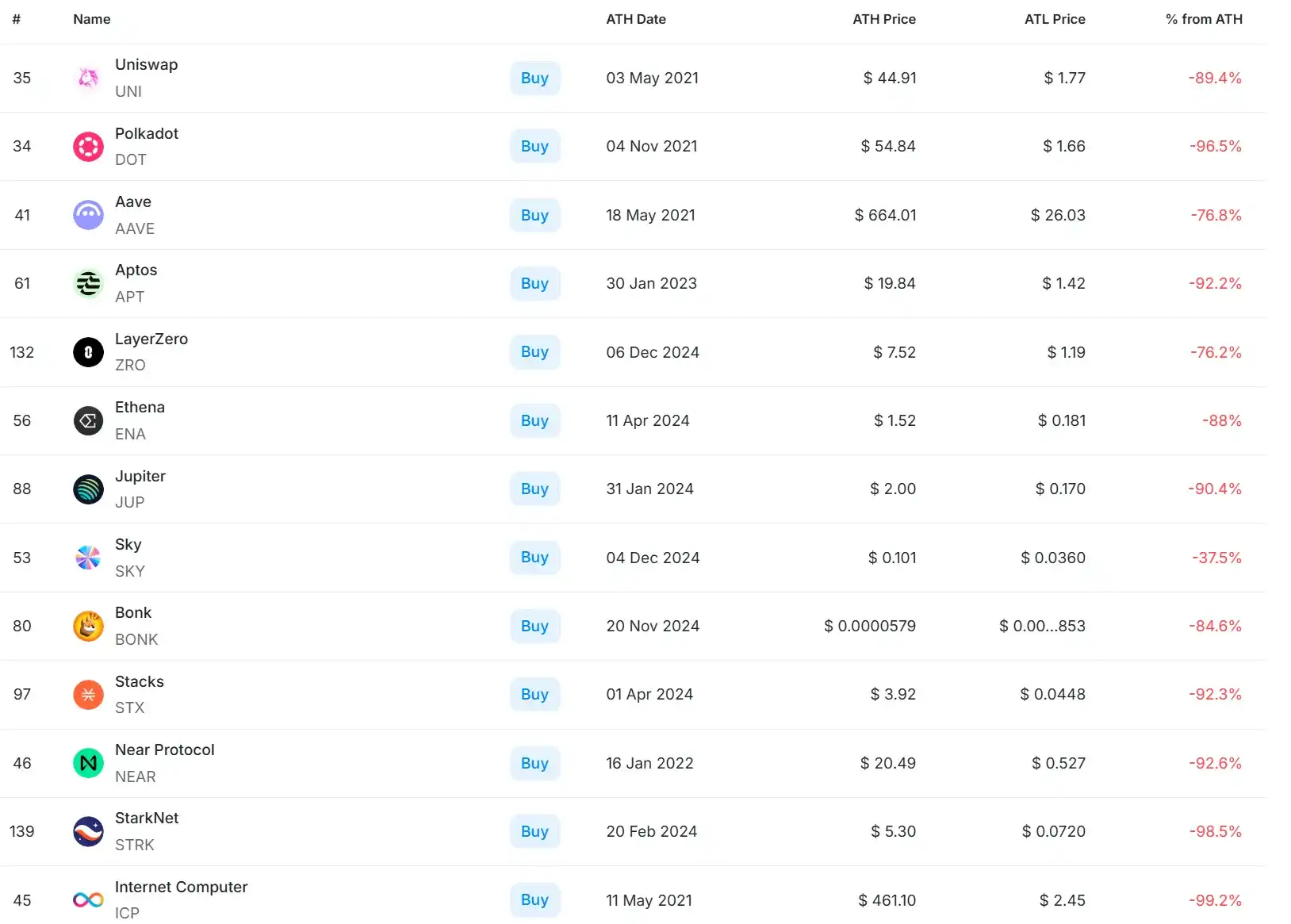
Task: Open the Jupiter coin name link
Action: 140,476
